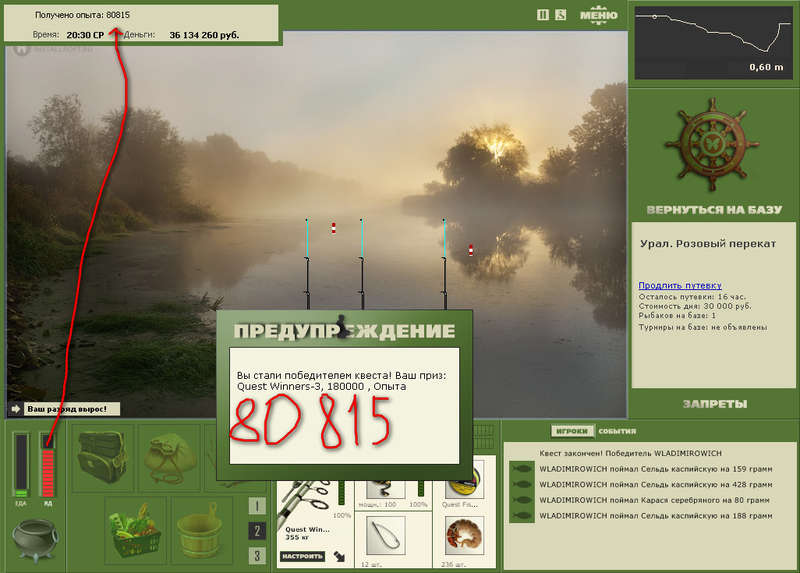Click Рыбаков на базе: 1 text

point(677,316)
